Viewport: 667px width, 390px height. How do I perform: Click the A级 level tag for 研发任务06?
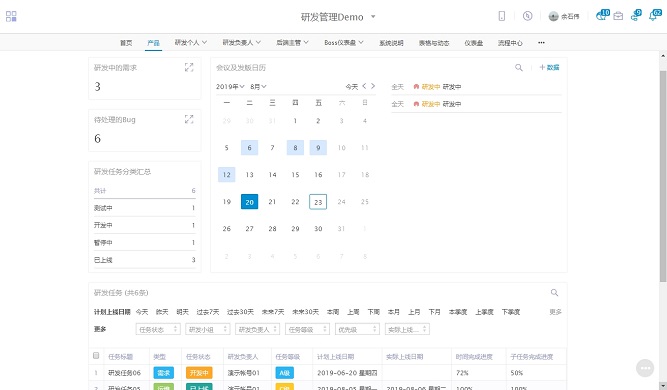pos(285,373)
